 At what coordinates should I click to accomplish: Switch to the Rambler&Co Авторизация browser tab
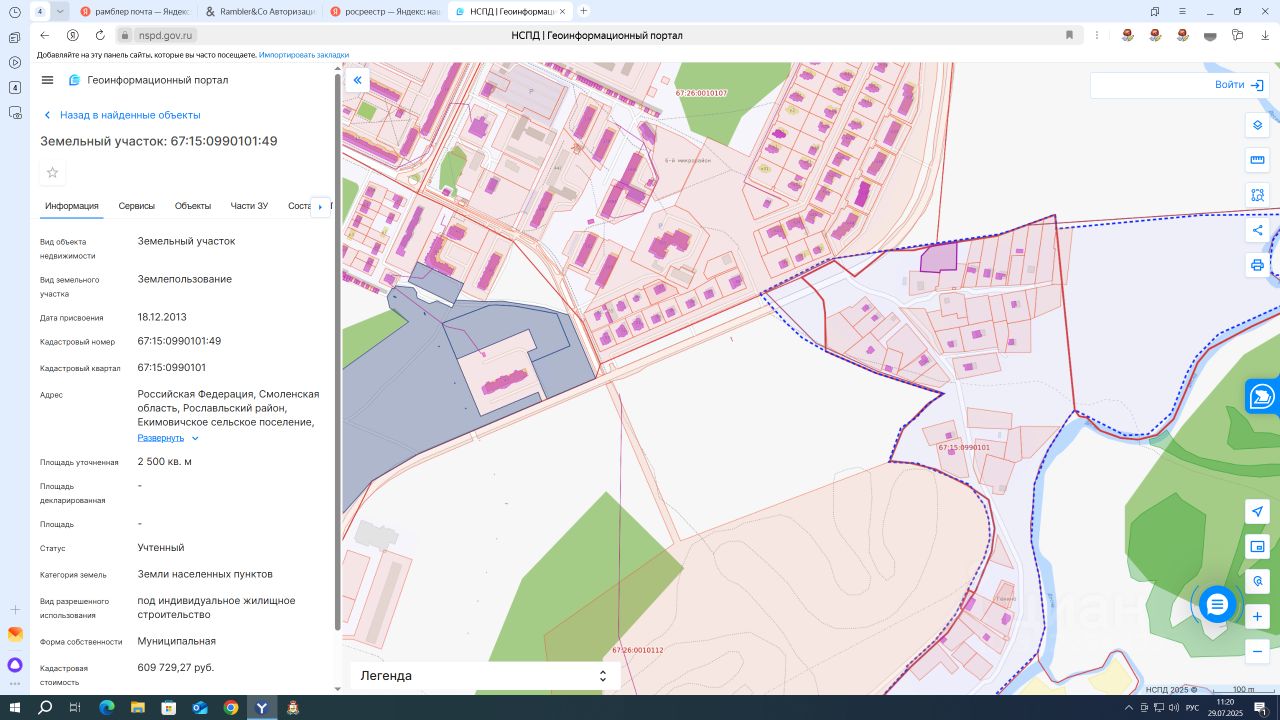tap(259, 12)
